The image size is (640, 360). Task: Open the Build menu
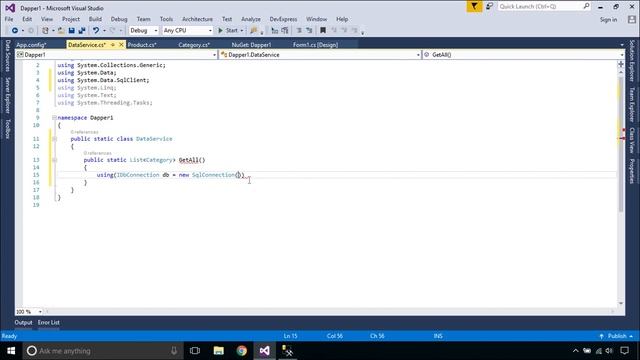click(95, 19)
